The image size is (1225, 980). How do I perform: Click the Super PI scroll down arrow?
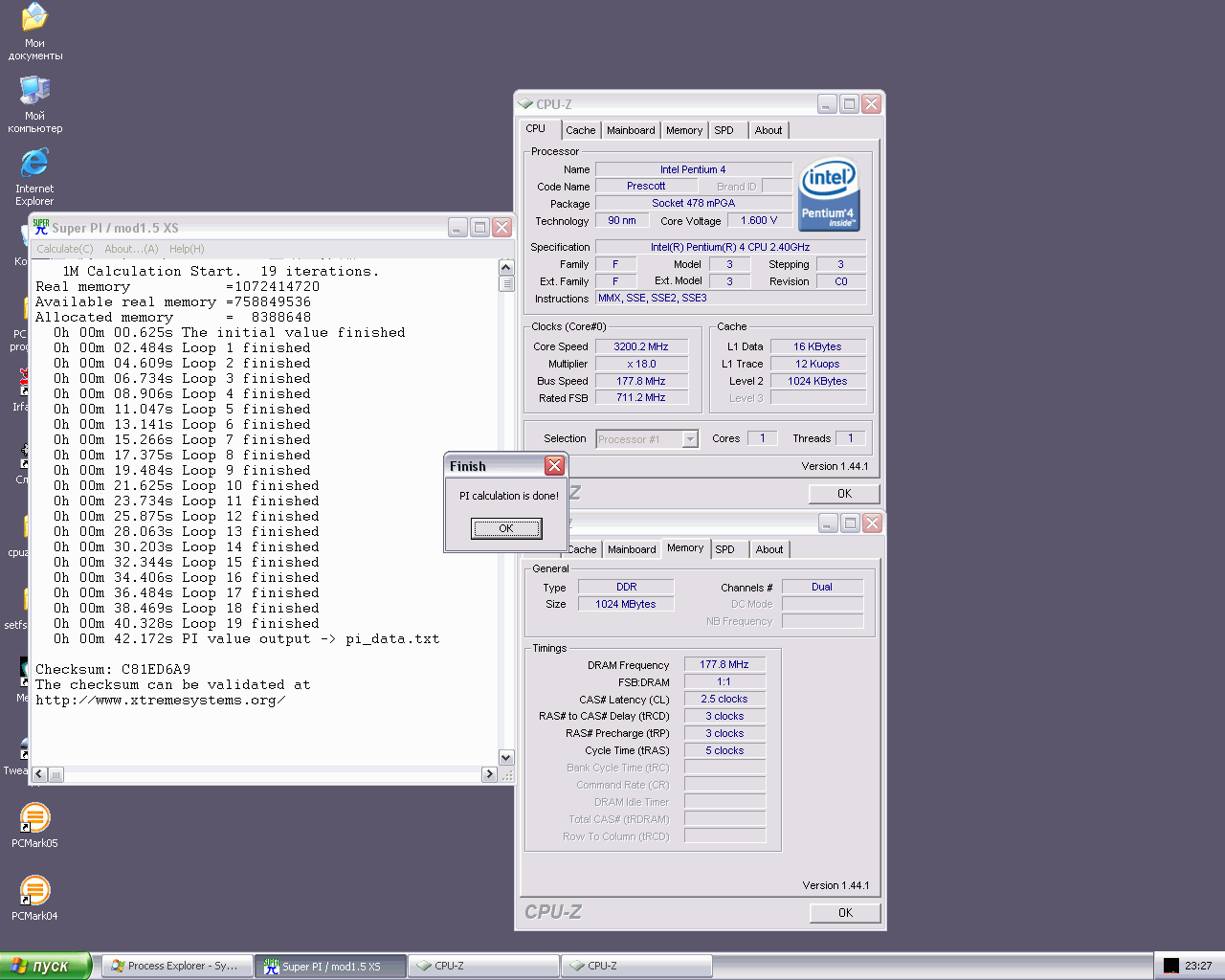point(506,758)
